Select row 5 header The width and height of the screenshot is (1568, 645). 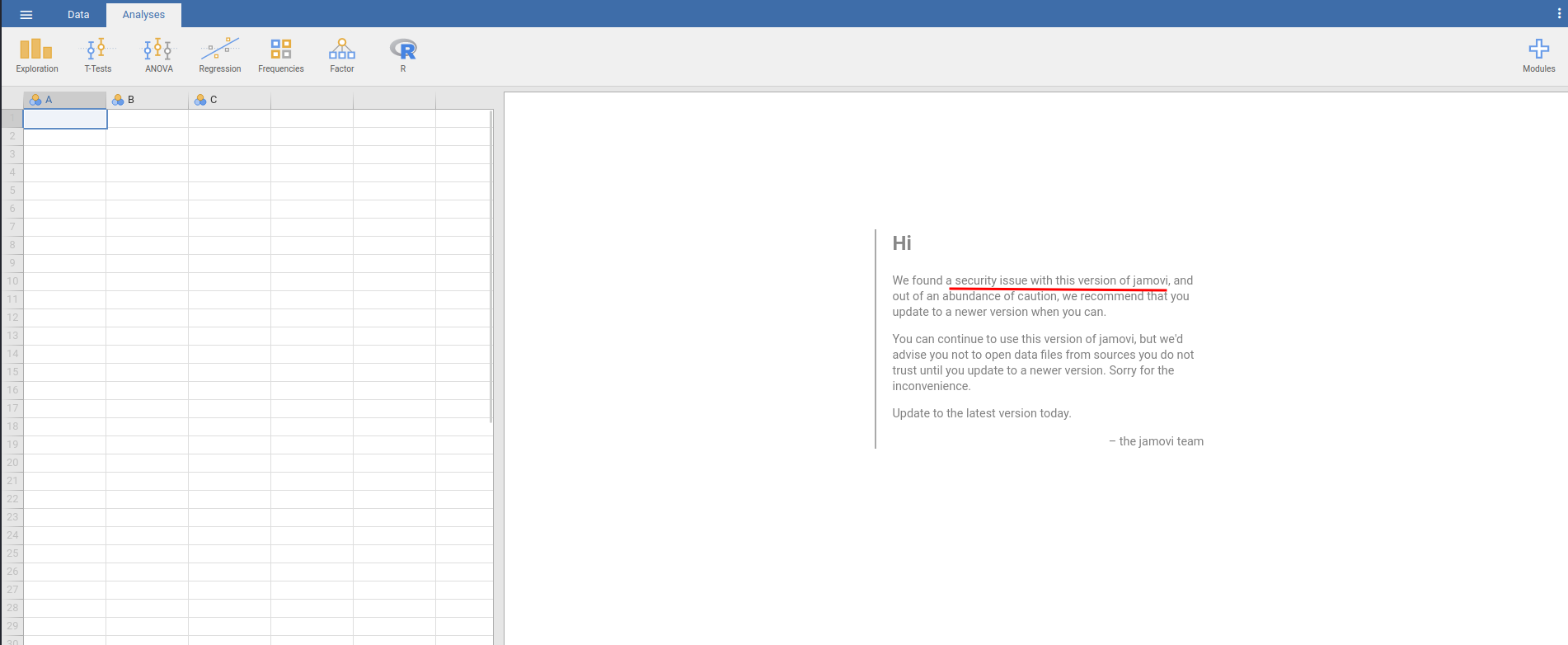(12, 191)
